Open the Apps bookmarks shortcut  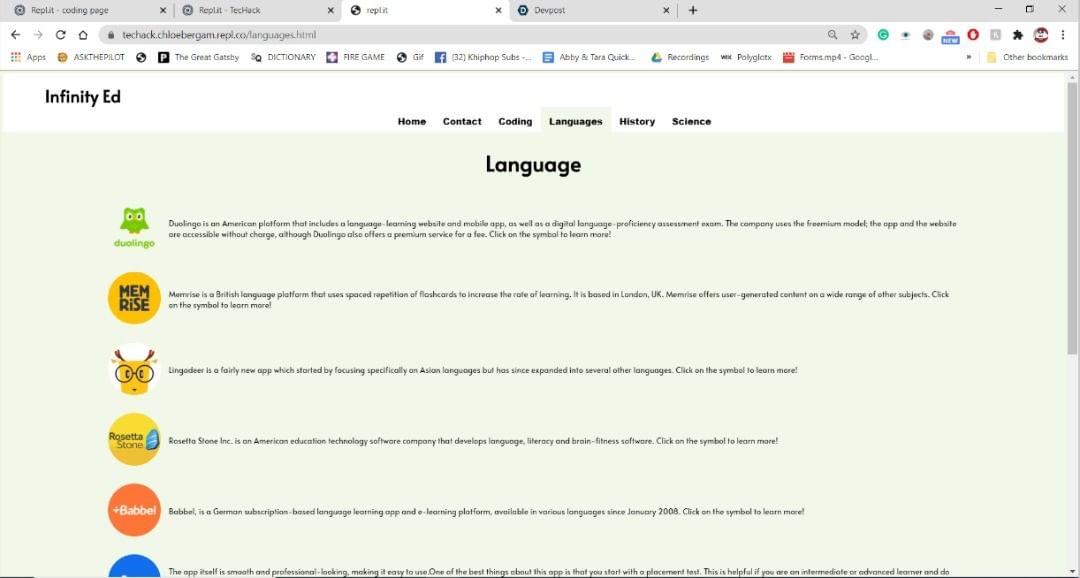coord(28,57)
